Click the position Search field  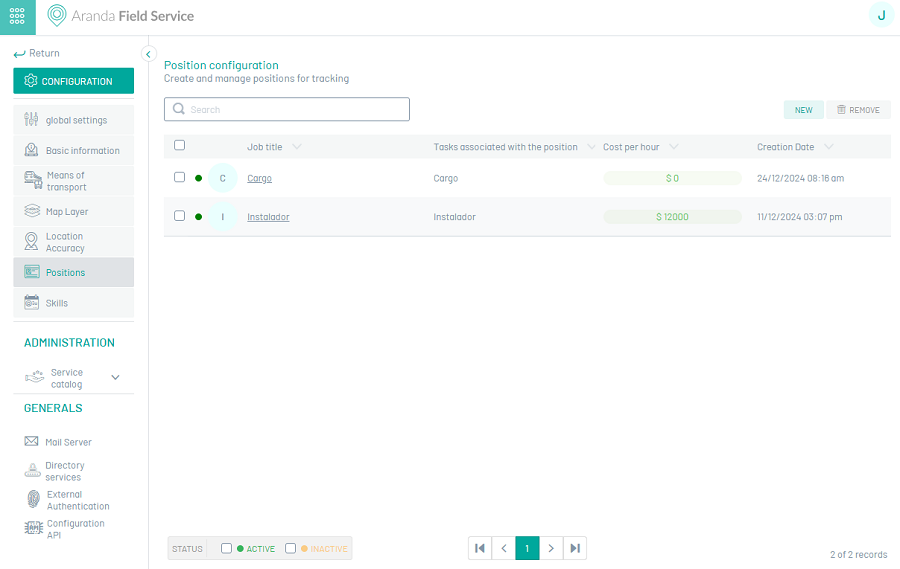pyautogui.click(x=287, y=109)
